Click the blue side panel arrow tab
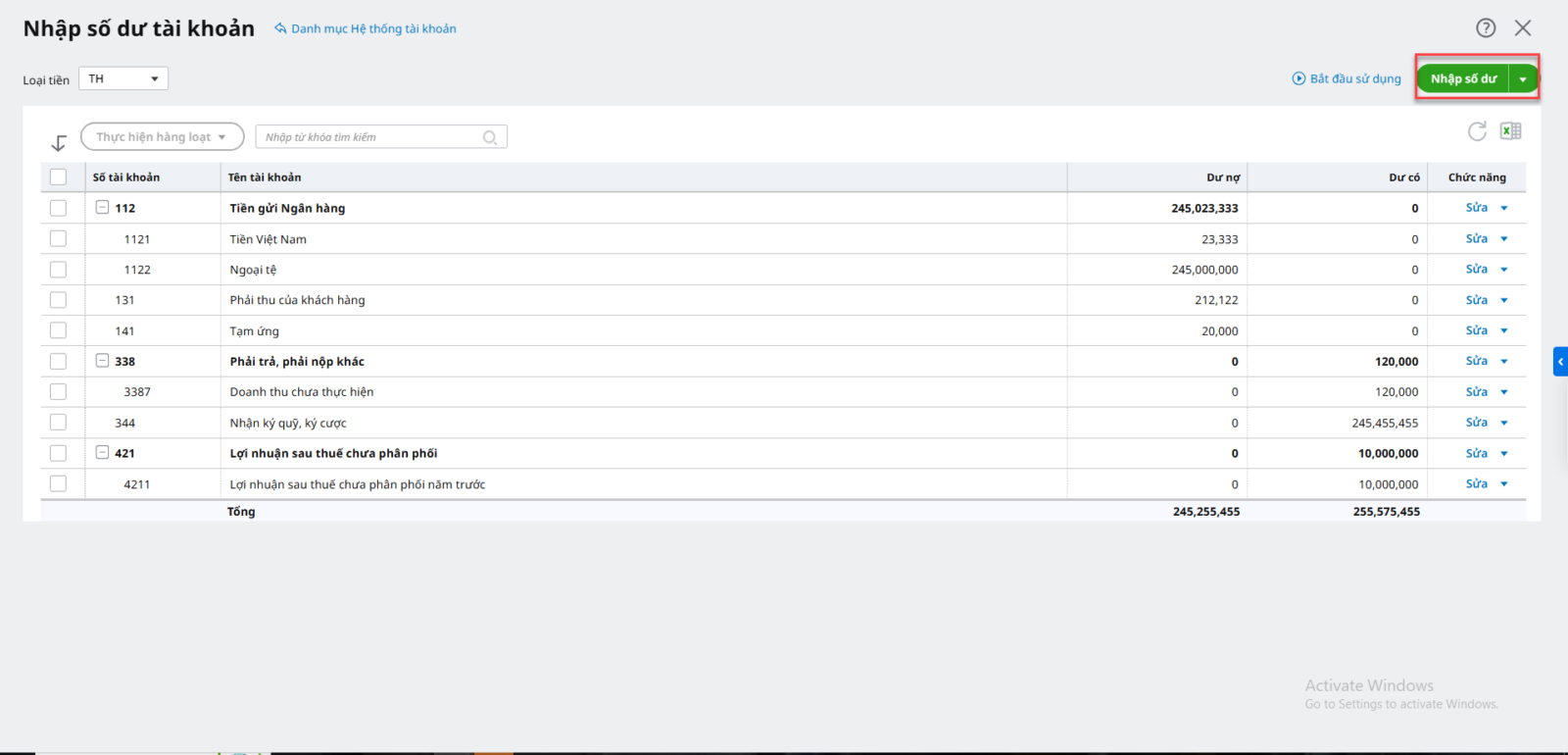The width and height of the screenshot is (1568, 755). click(x=1560, y=362)
